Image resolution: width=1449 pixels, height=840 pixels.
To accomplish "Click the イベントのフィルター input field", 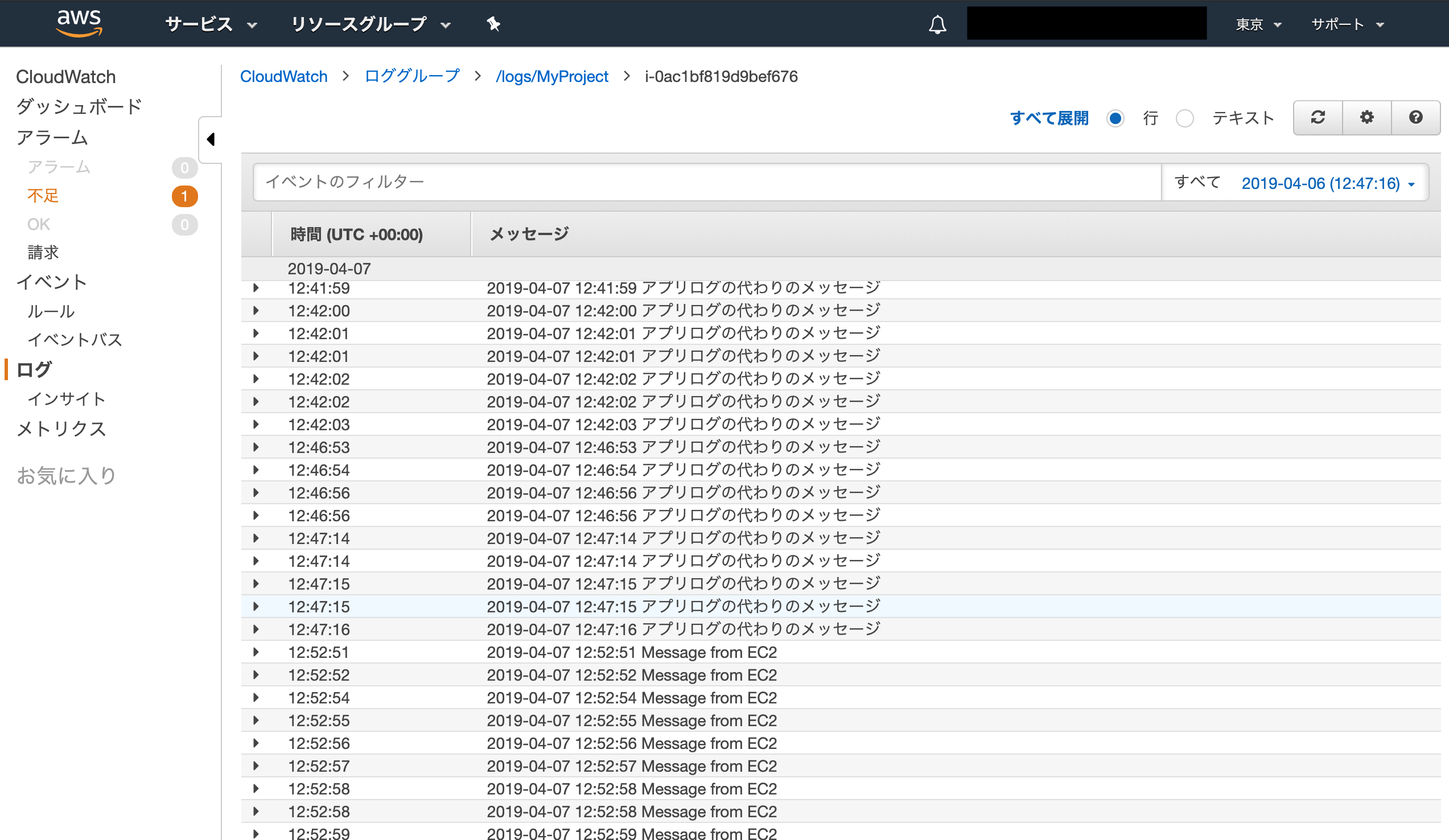I will pyautogui.click(x=707, y=182).
